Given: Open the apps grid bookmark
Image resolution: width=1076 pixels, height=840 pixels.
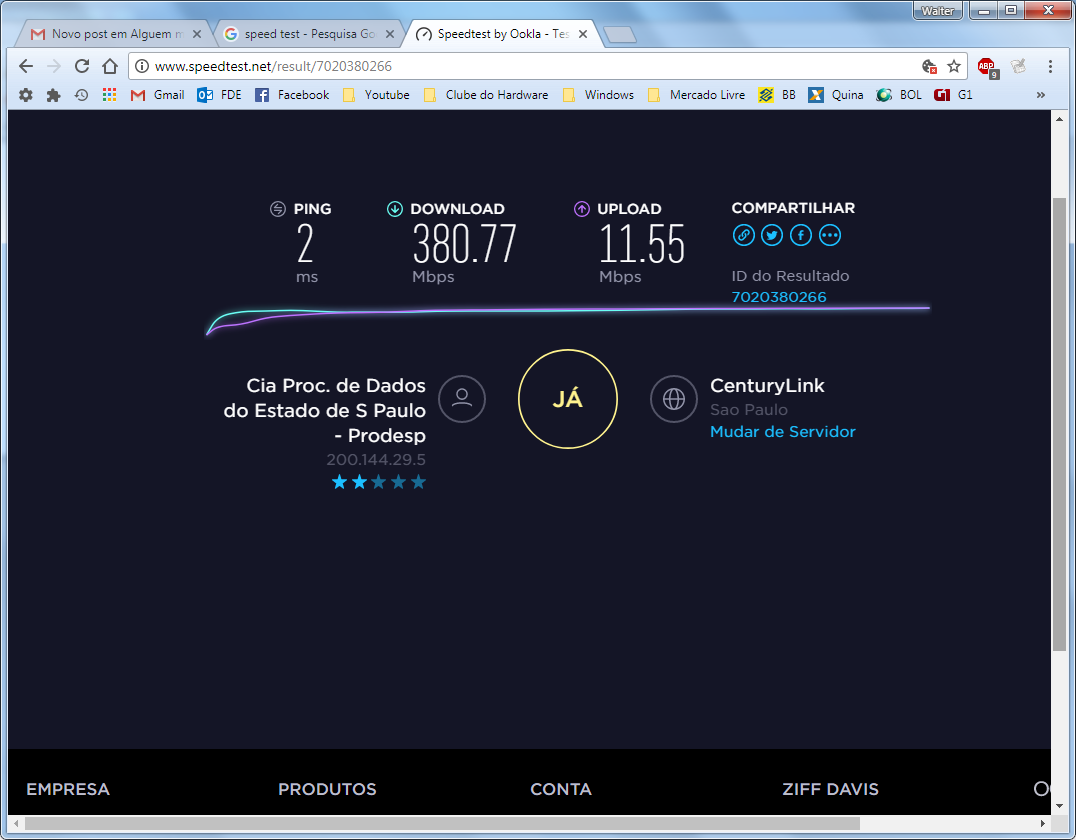Looking at the screenshot, I should click(x=109, y=95).
